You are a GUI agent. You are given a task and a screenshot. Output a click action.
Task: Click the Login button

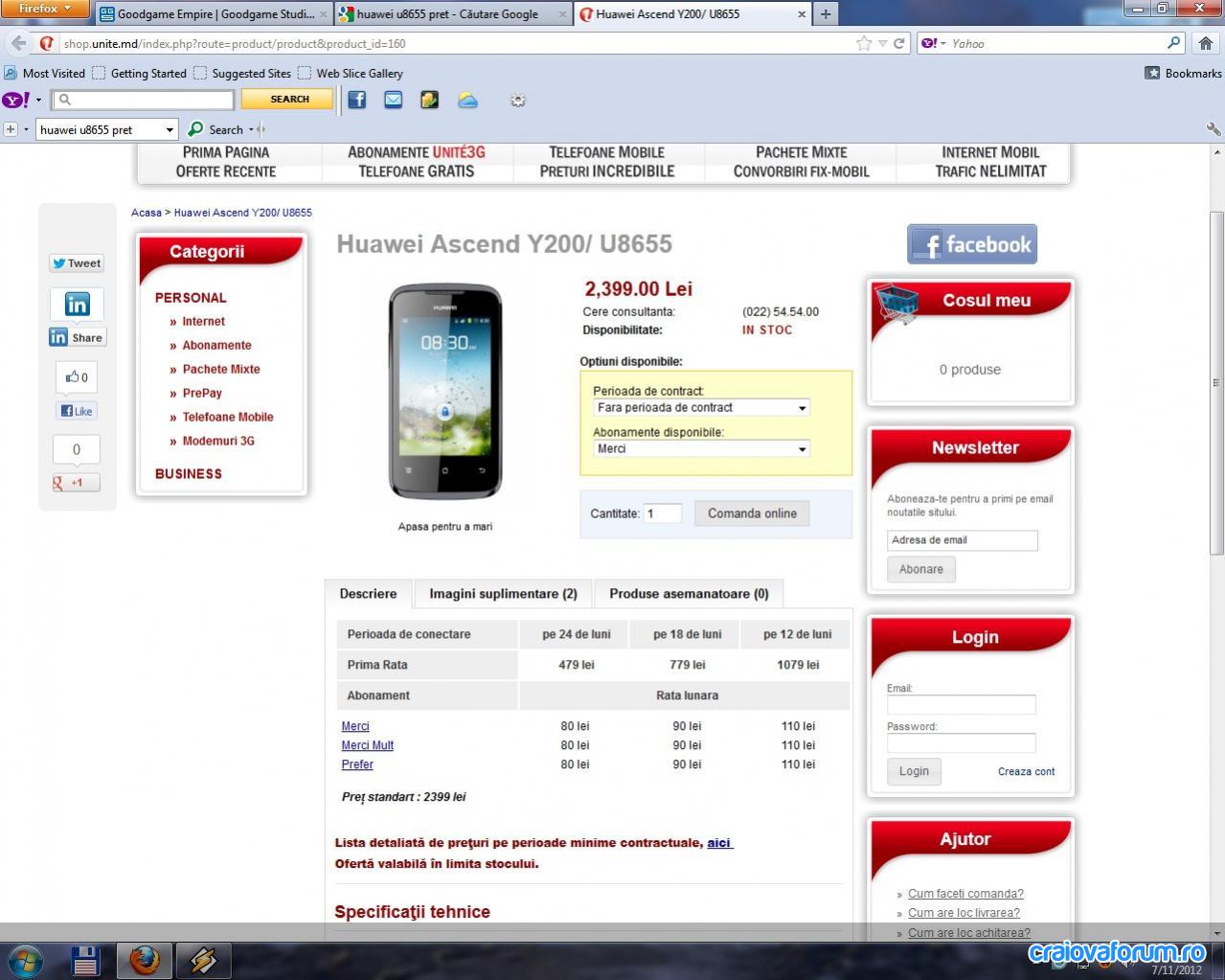pyautogui.click(x=914, y=771)
